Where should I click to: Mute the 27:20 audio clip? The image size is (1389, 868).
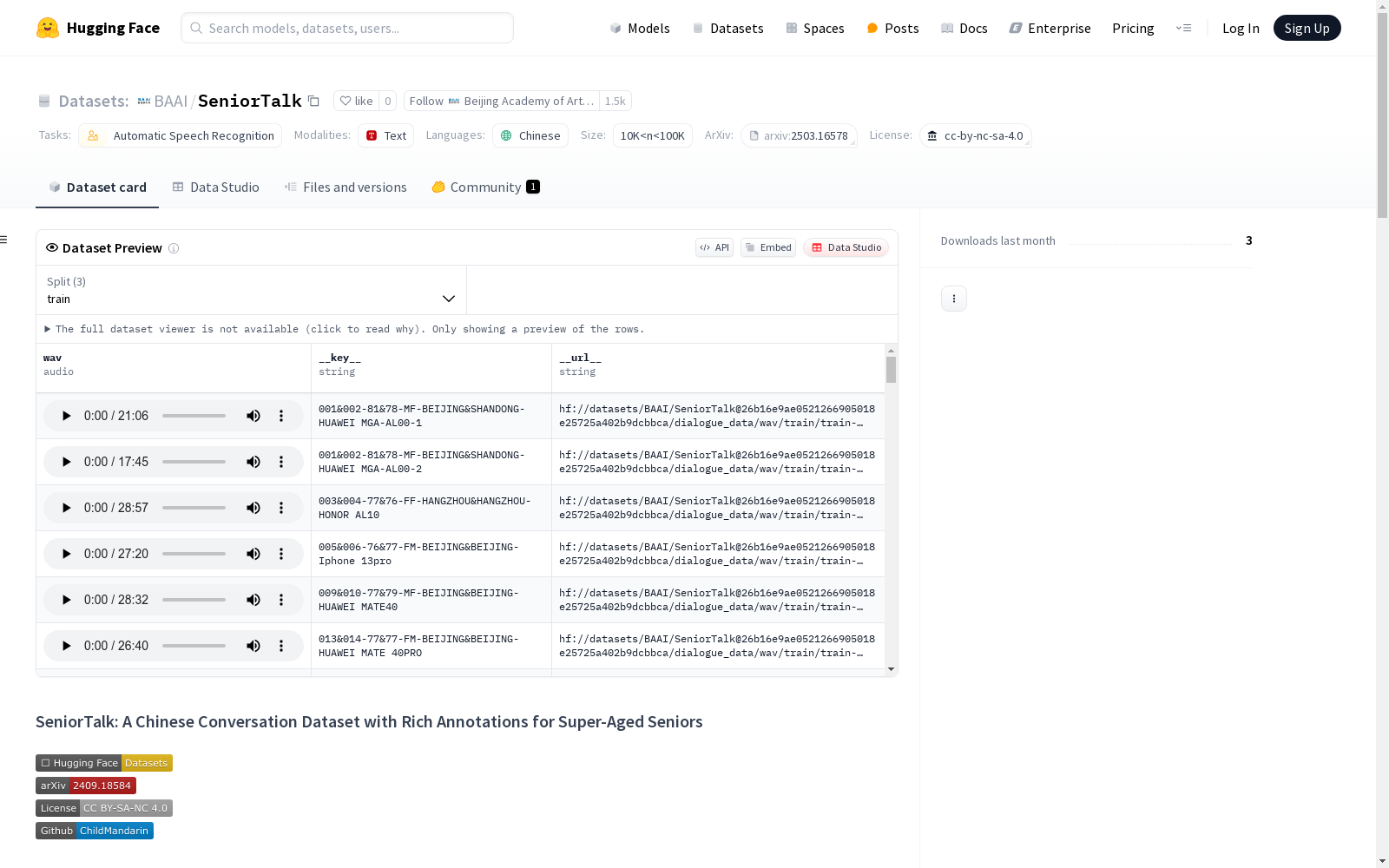click(253, 554)
